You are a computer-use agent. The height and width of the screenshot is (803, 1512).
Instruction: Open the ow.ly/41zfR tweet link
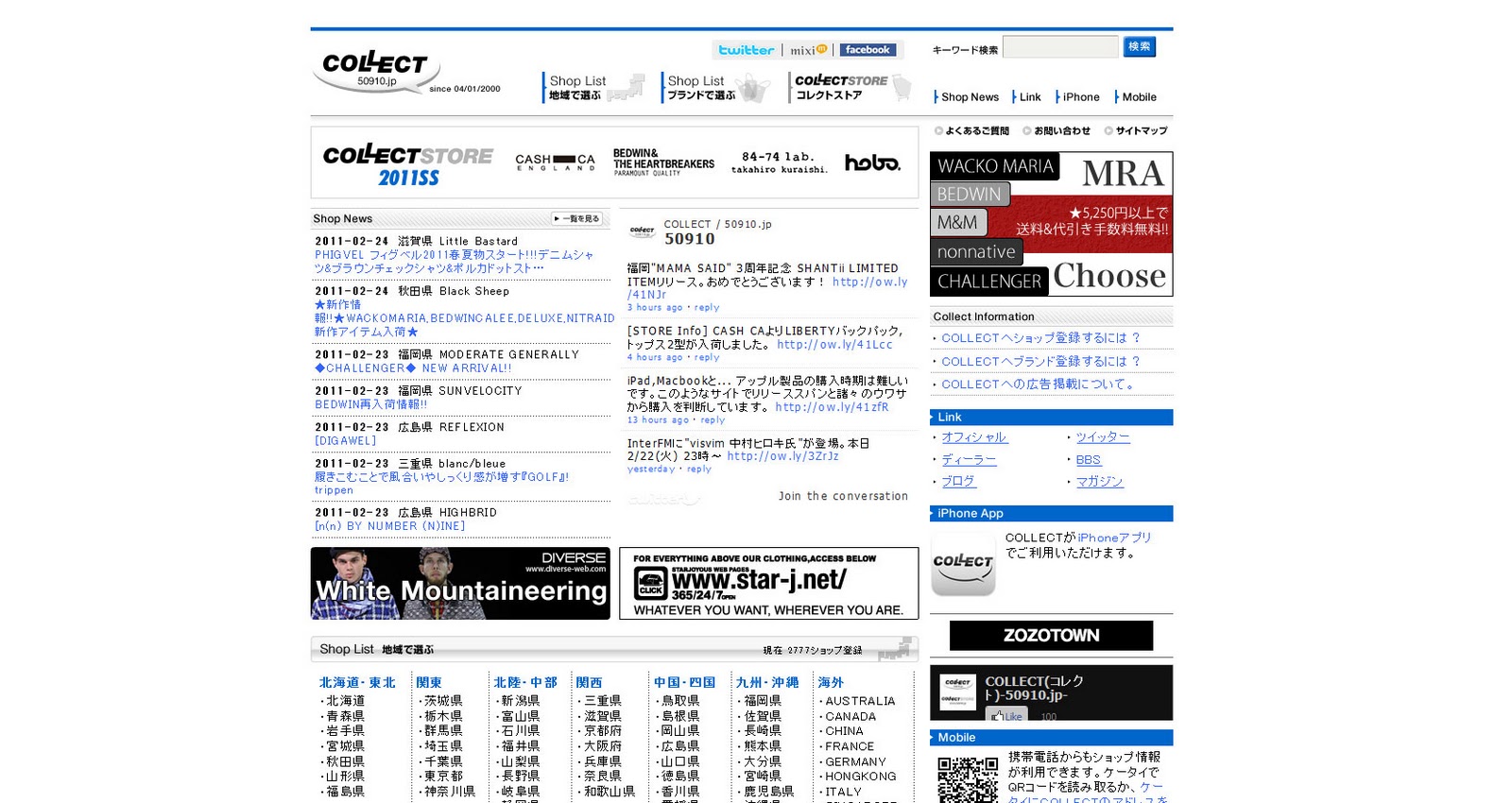[x=832, y=407]
